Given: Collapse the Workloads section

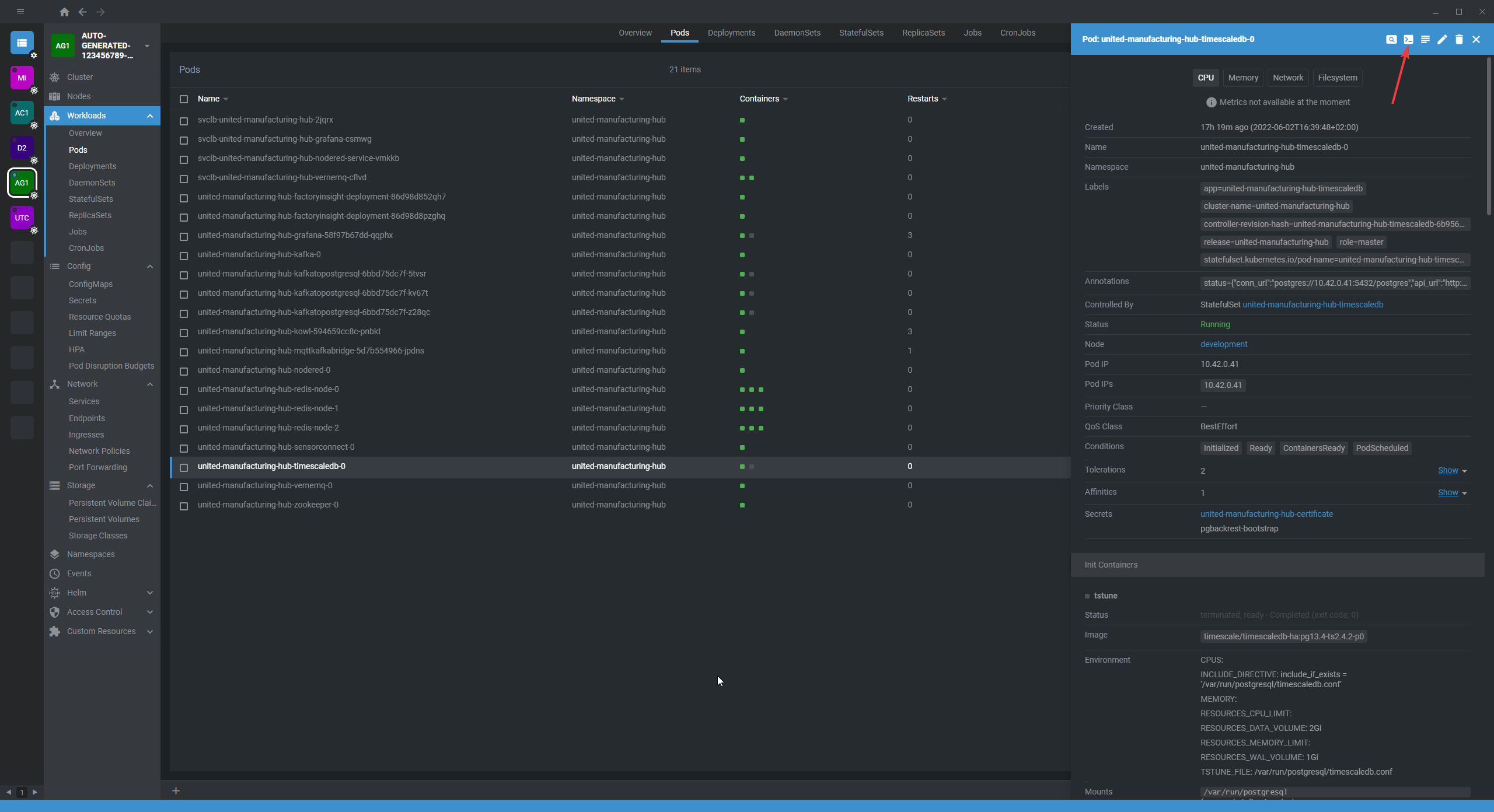Looking at the screenshot, I should 150,116.
